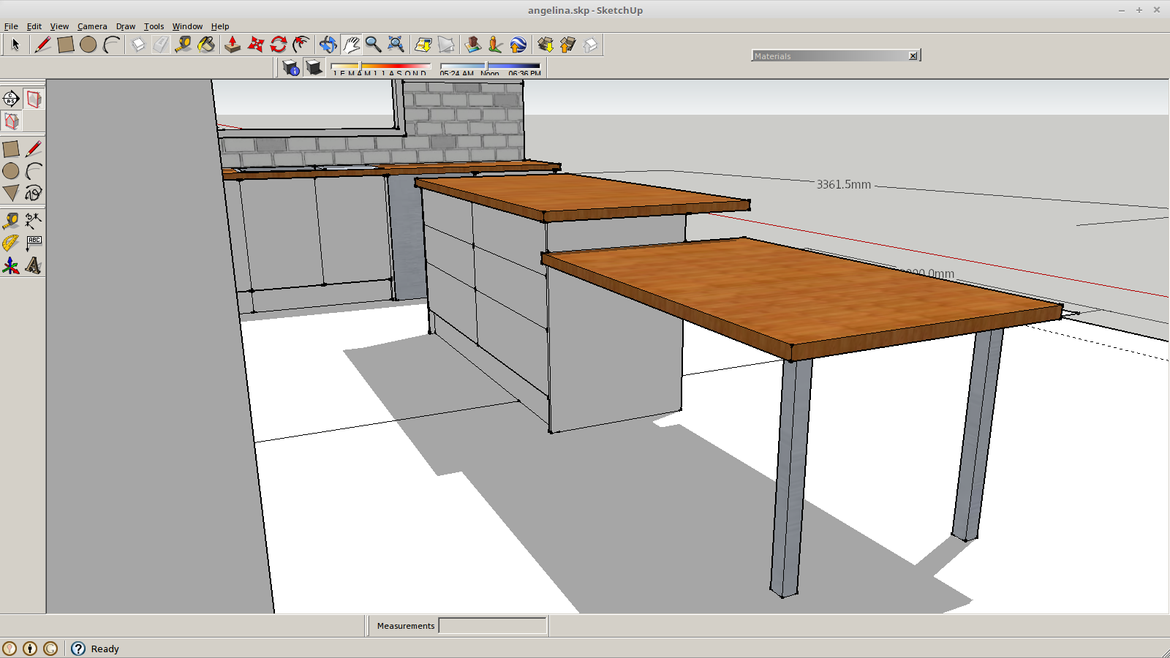Select the Polygon tool in side toolbar
Screen dimensions: 1170x658
click(11, 193)
